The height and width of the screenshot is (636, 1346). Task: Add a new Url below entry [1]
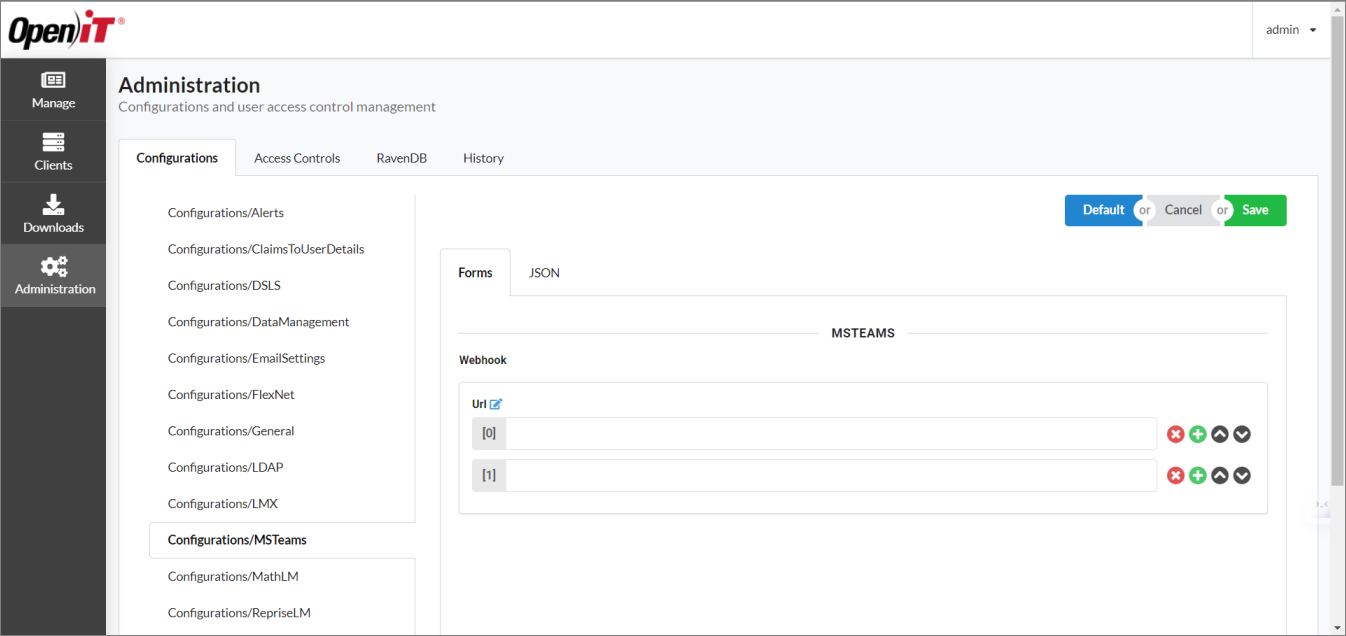[x=1197, y=475]
